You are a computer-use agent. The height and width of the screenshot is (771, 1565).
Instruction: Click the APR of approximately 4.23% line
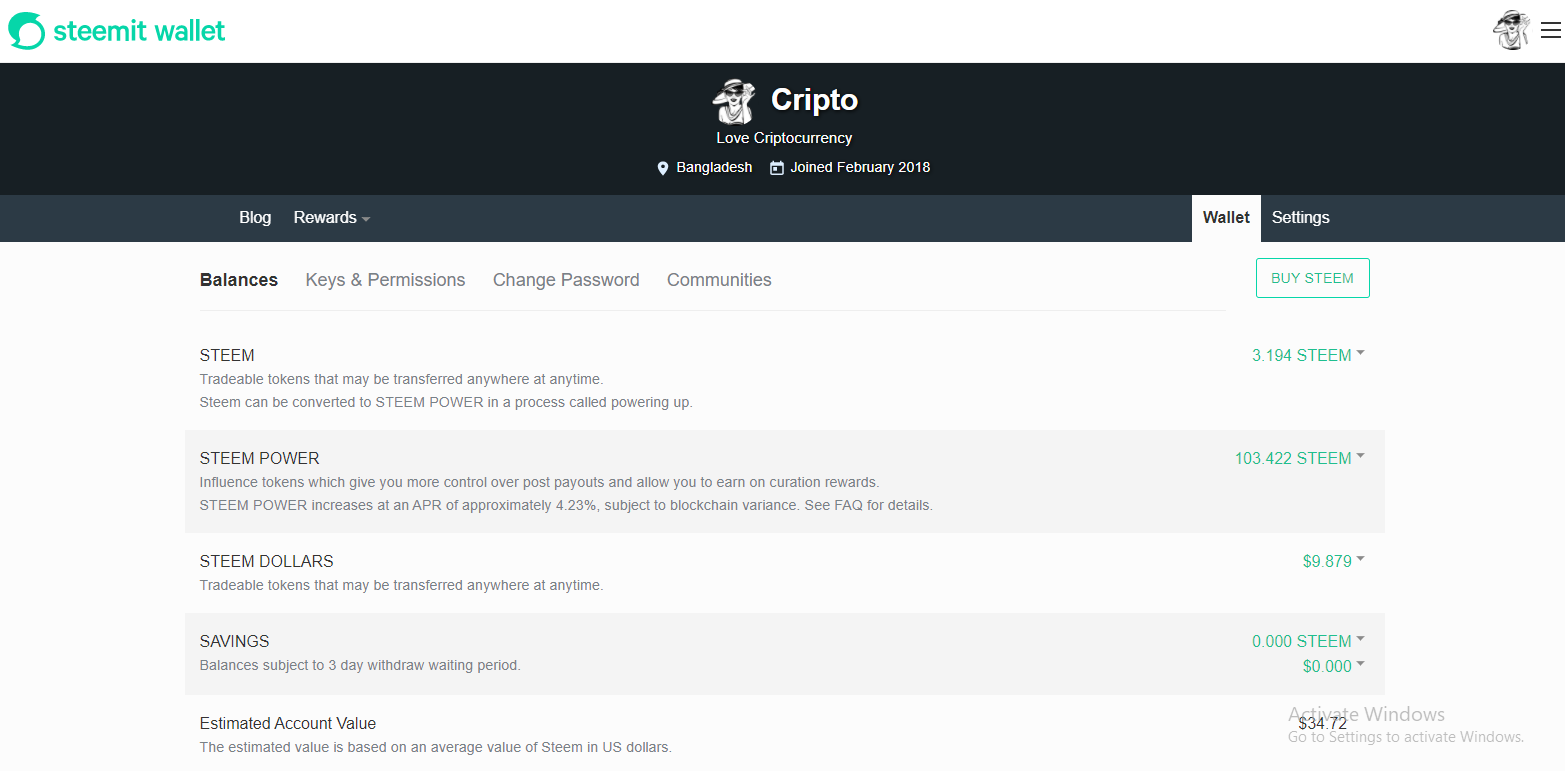point(566,505)
